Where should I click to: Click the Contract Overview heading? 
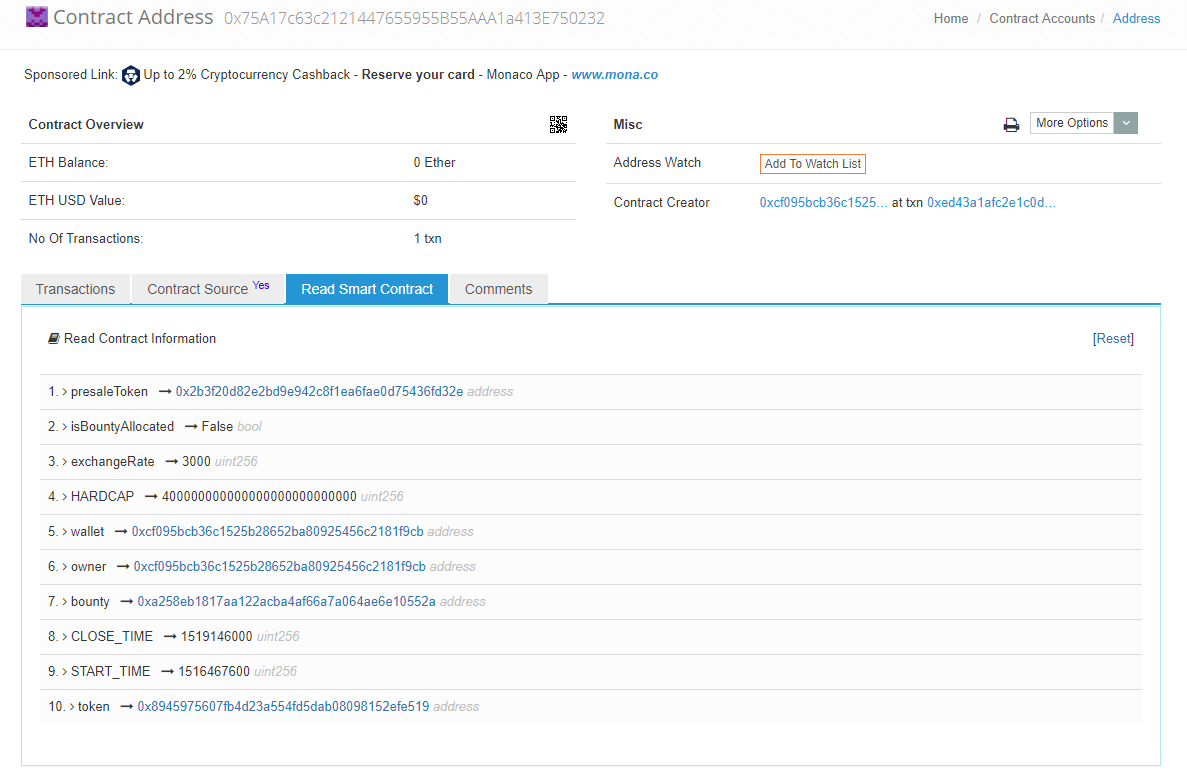[x=86, y=125]
